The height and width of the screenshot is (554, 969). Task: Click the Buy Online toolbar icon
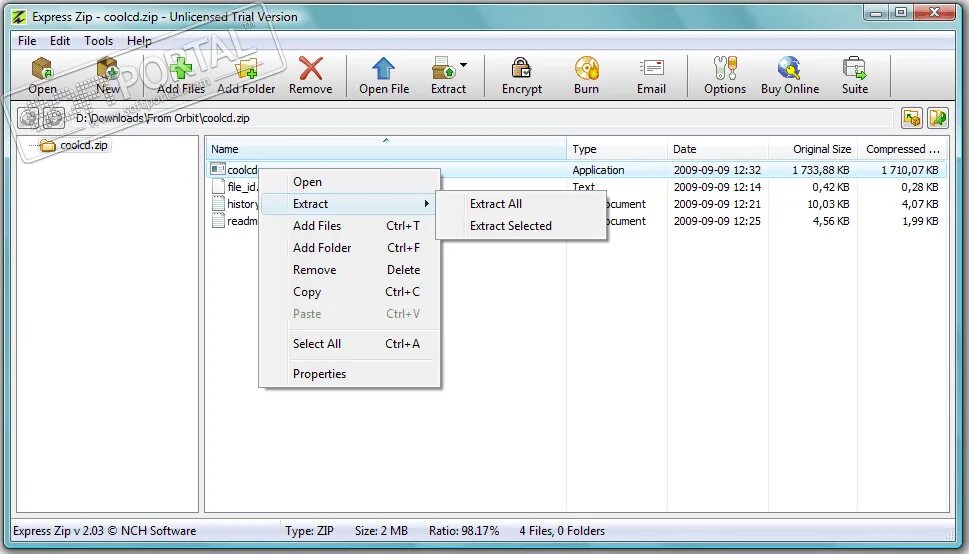(790, 69)
